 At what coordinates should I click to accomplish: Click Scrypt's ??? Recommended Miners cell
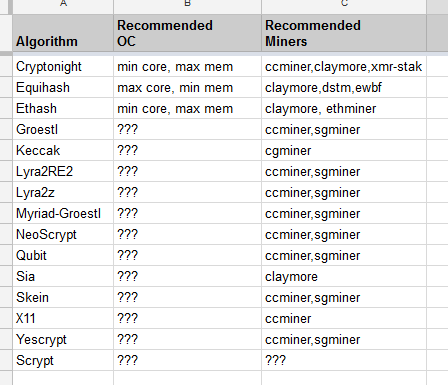[x=344, y=360]
